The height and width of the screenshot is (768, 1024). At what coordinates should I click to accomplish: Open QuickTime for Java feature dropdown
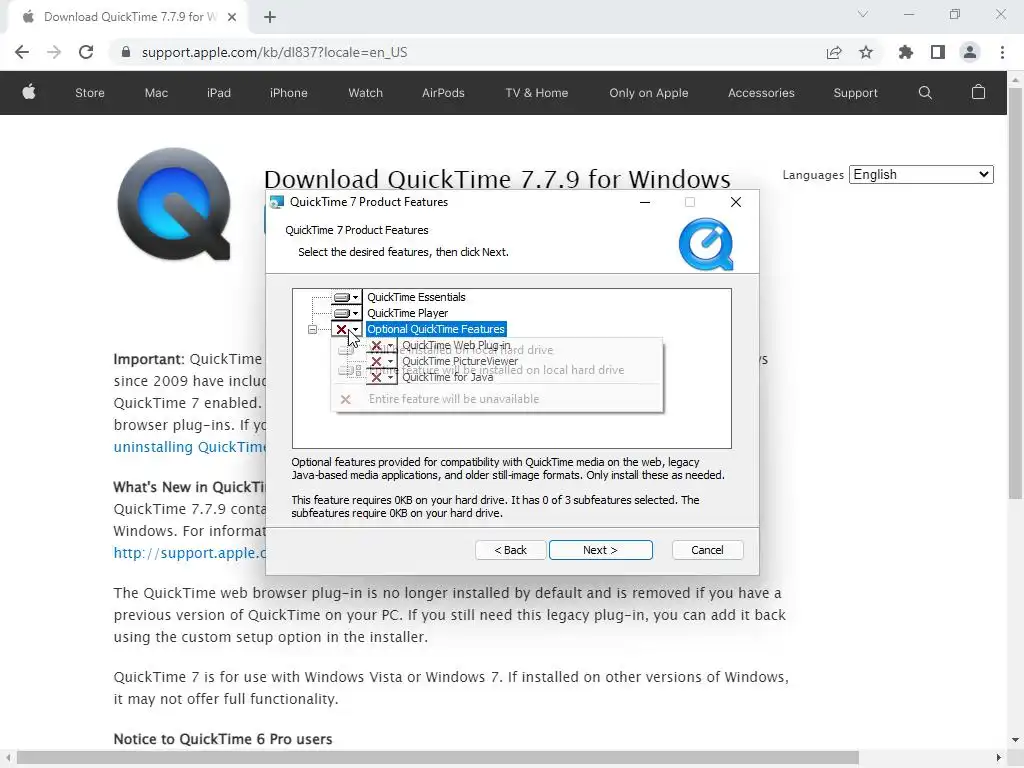(x=382, y=377)
